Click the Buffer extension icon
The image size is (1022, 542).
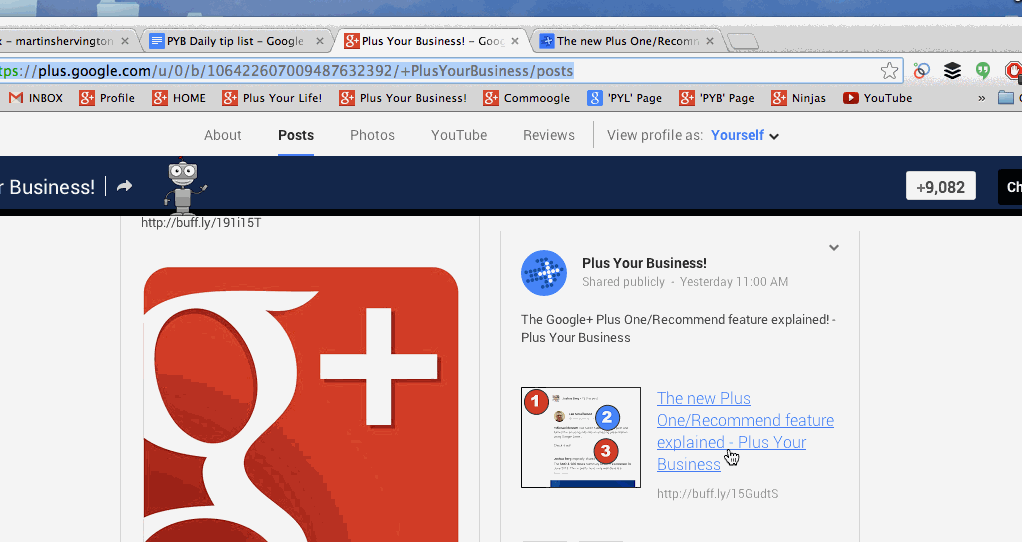(x=952, y=71)
